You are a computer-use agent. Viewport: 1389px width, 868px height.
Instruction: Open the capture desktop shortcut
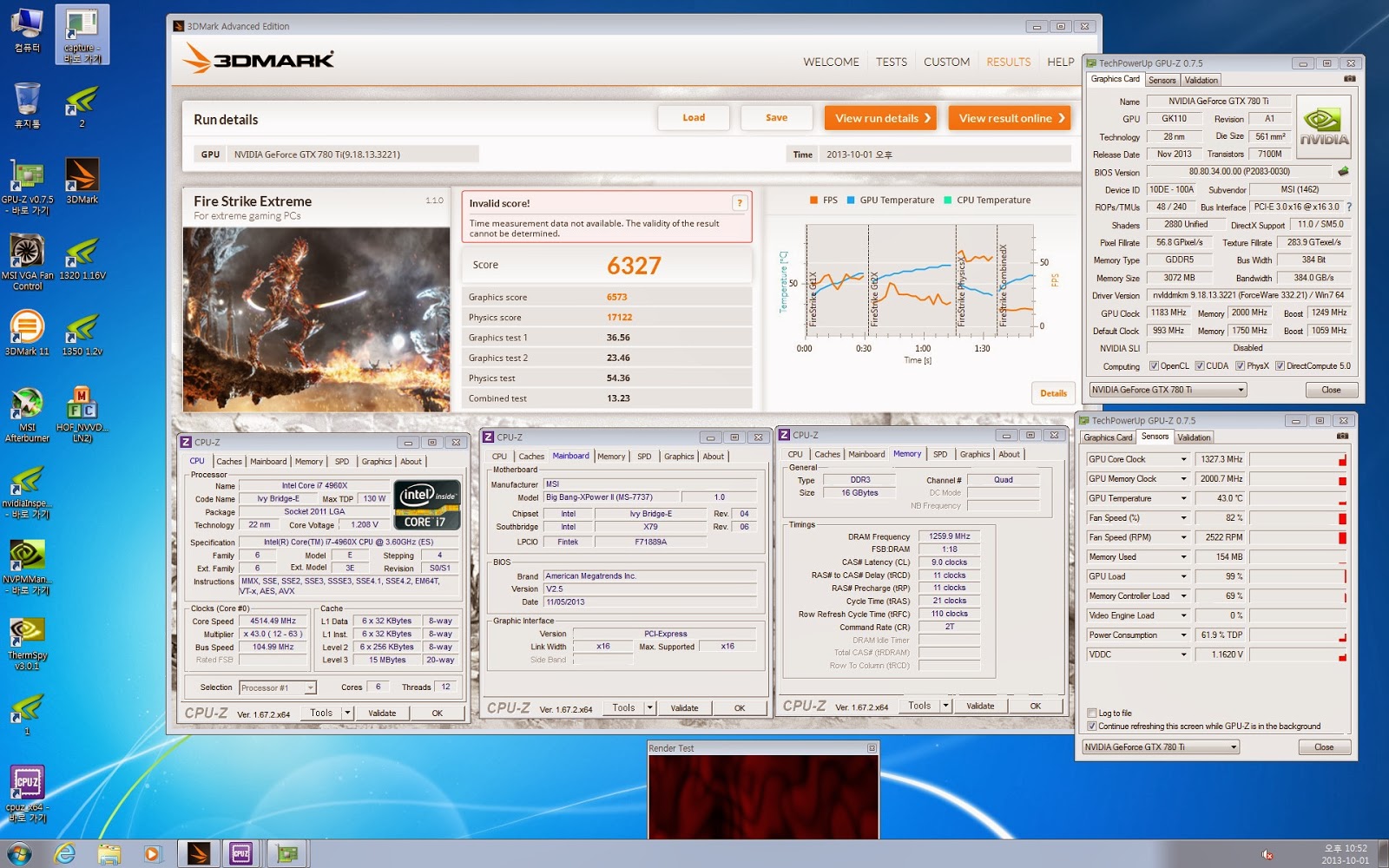[x=82, y=35]
